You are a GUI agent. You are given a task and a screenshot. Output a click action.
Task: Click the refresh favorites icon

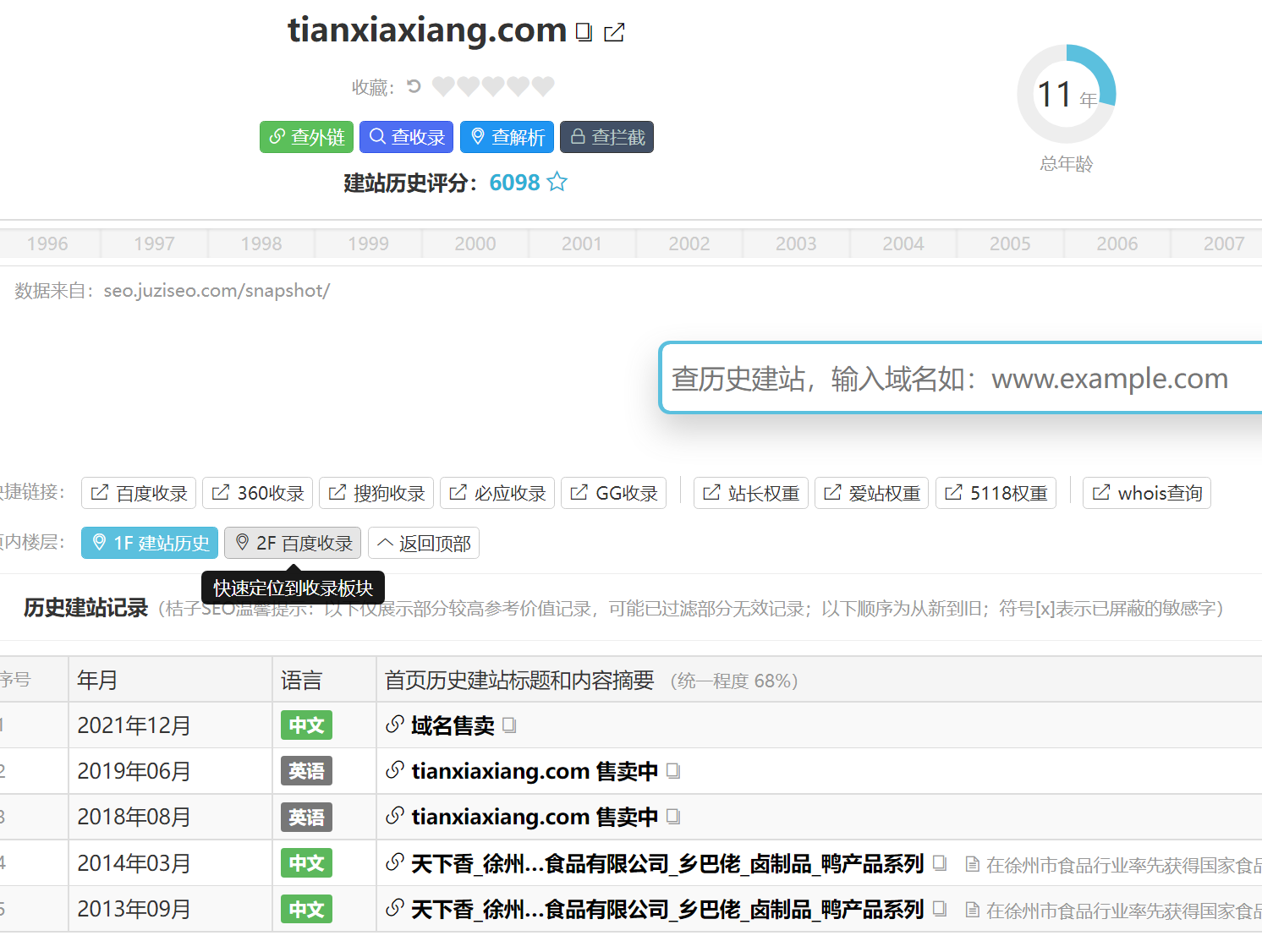414,86
